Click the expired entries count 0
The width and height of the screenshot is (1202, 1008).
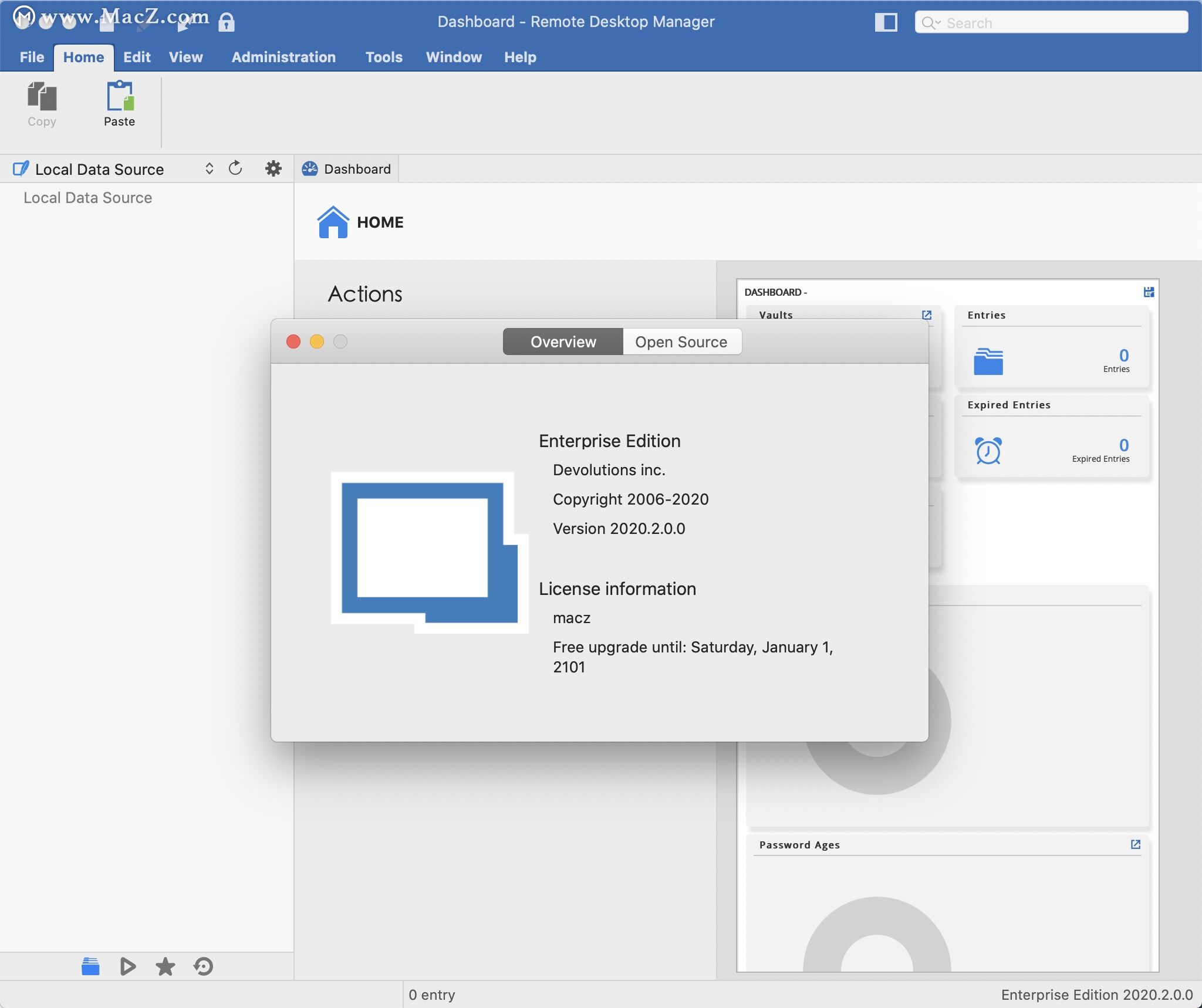click(x=1123, y=445)
